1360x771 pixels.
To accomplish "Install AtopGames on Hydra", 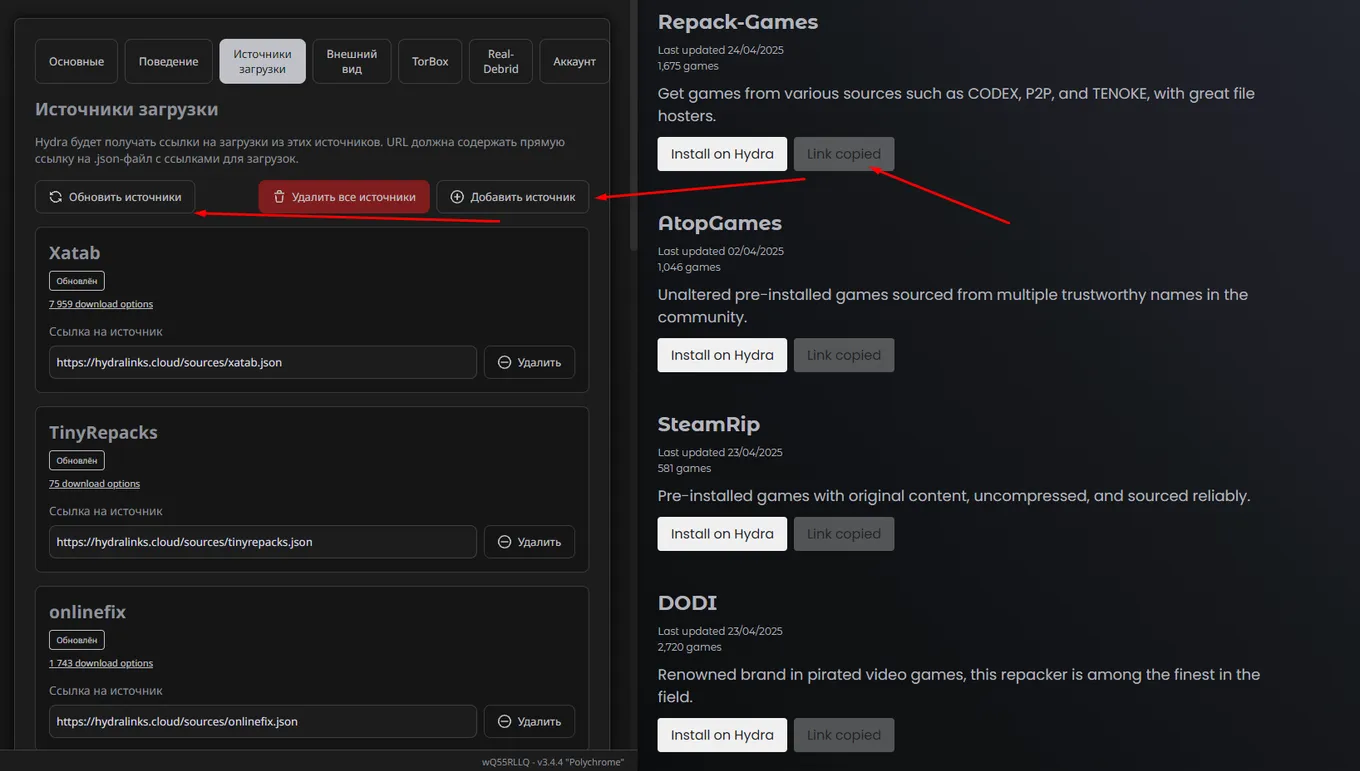I will (722, 355).
